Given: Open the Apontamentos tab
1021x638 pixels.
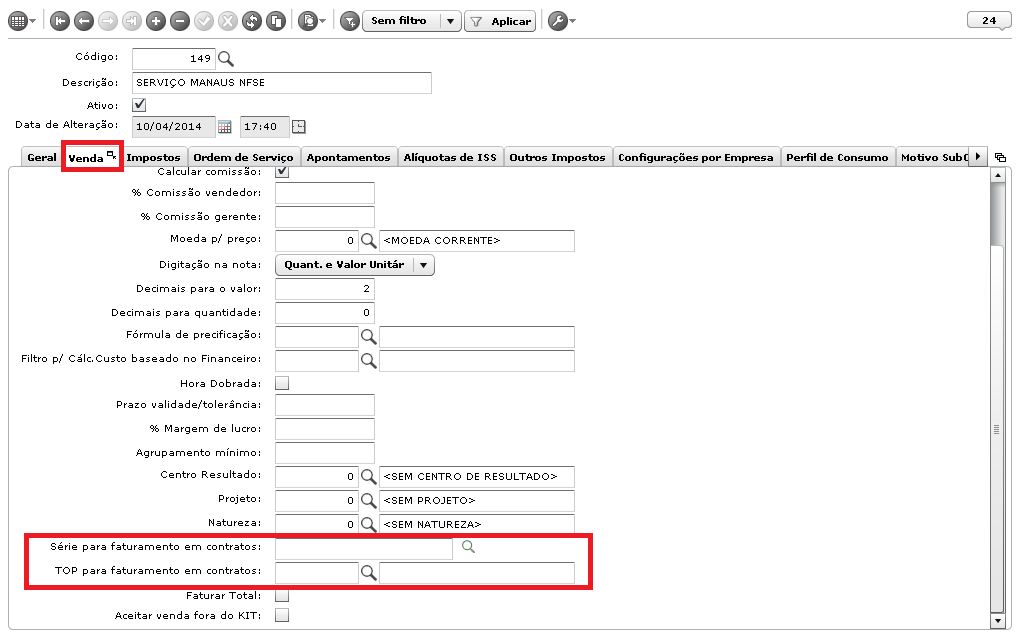Looking at the screenshot, I should coord(348,158).
